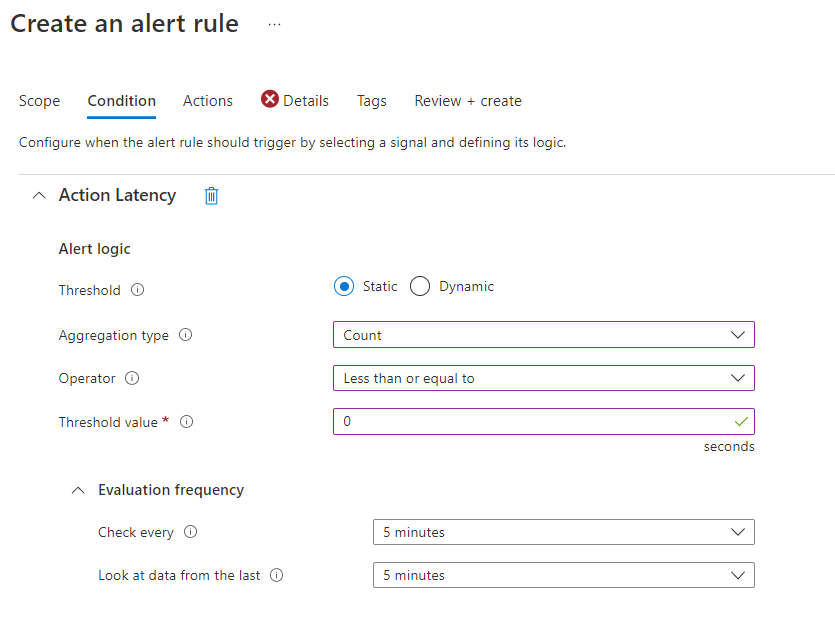Switch to the Review + create tab

tap(467, 100)
